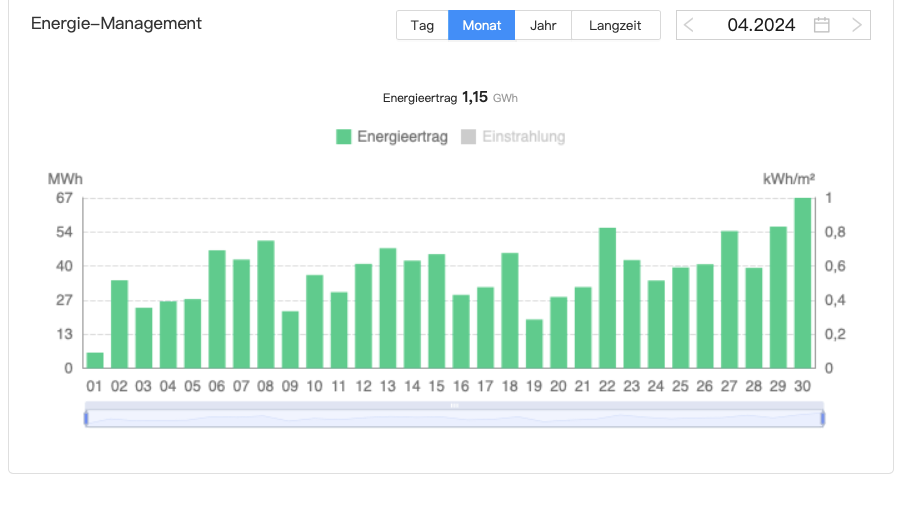Click the Energie-Management heading

click(116, 23)
